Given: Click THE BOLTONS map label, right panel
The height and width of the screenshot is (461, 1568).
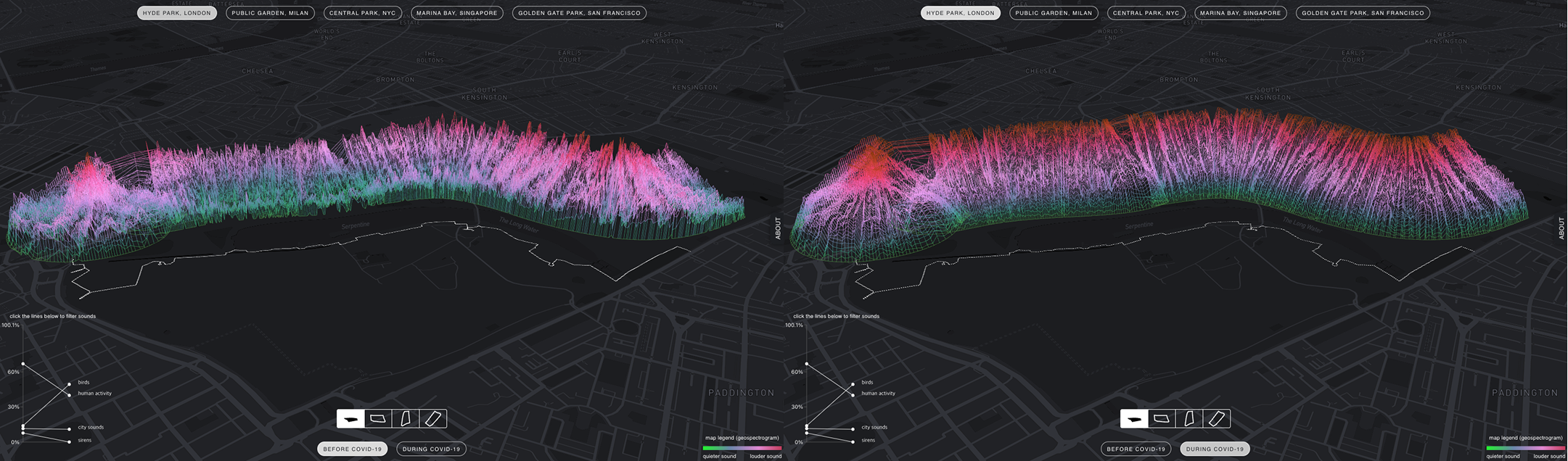Looking at the screenshot, I should pyautogui.click(x=1214, y=57).
